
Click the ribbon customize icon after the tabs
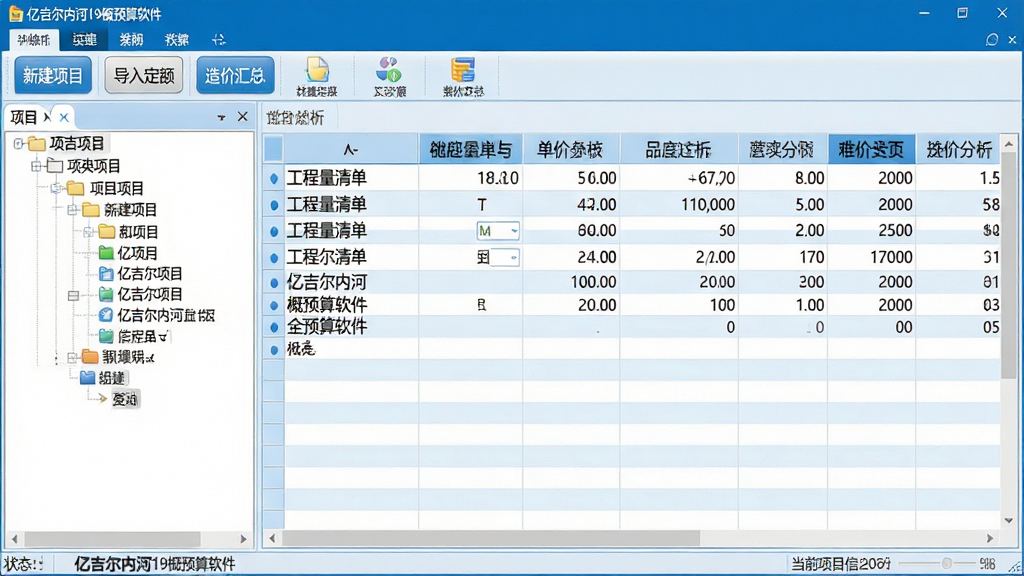pos(219,40)
